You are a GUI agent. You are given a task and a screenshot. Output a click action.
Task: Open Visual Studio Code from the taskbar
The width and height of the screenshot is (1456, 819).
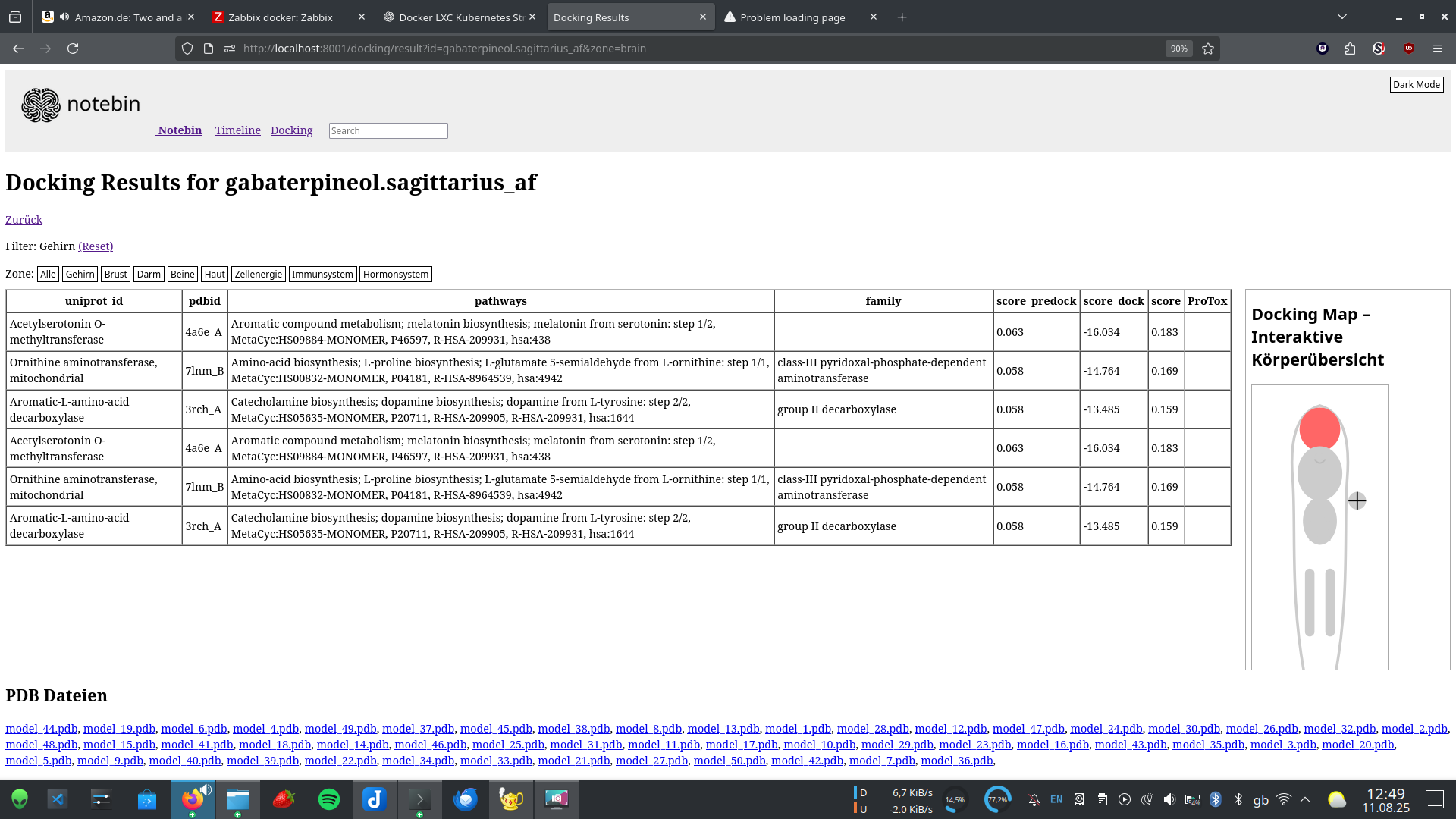(x=58, y=799)
